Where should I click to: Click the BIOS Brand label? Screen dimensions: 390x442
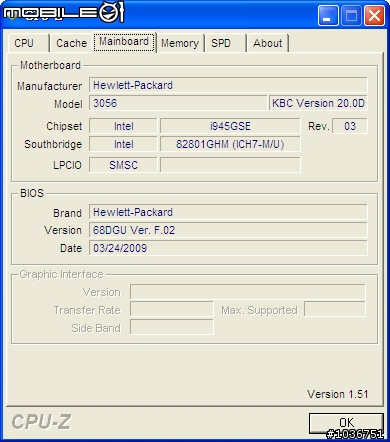tap(67, 213)
